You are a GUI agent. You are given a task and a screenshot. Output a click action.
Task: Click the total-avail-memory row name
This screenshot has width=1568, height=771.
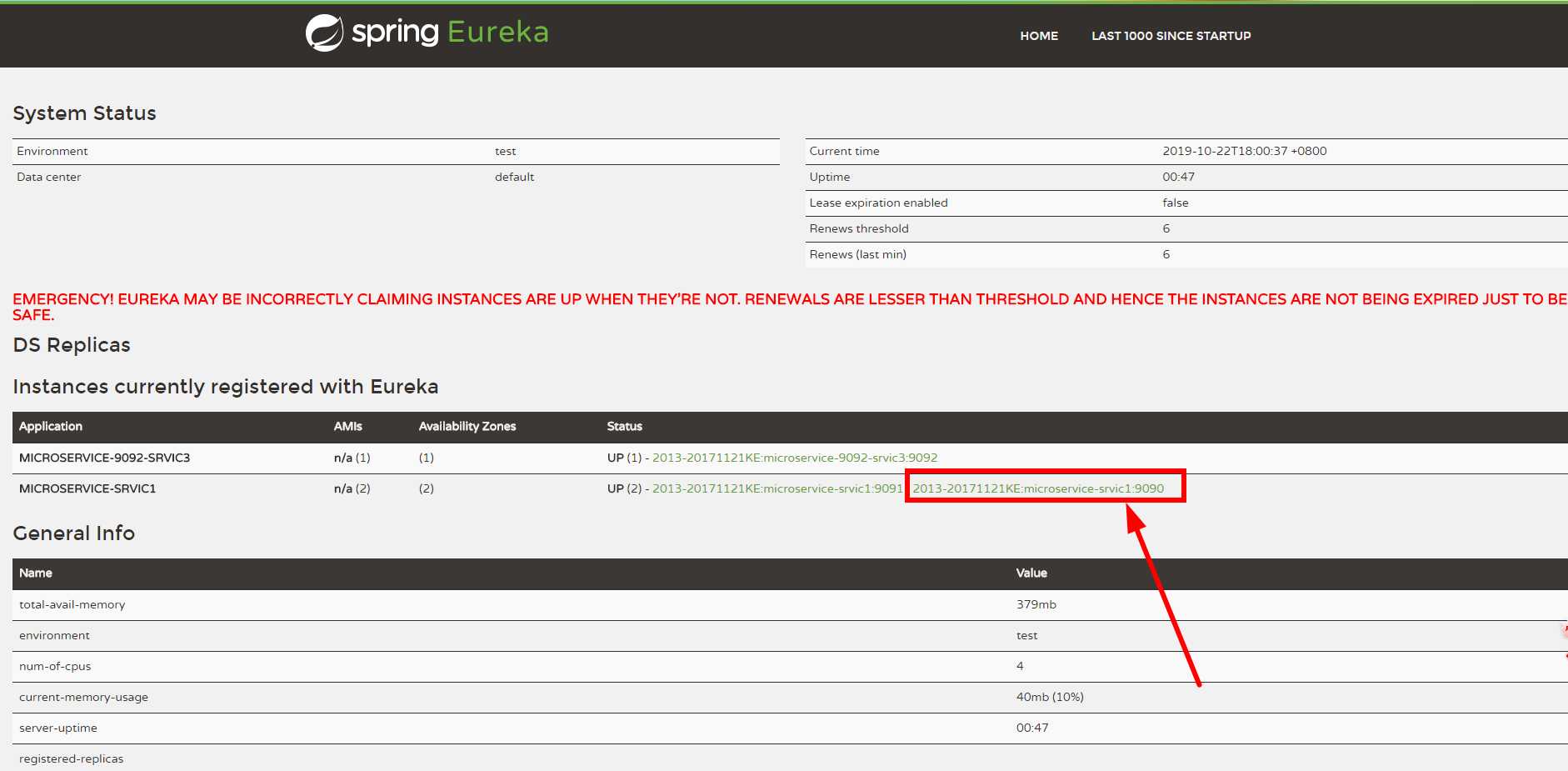click(72, 604)
